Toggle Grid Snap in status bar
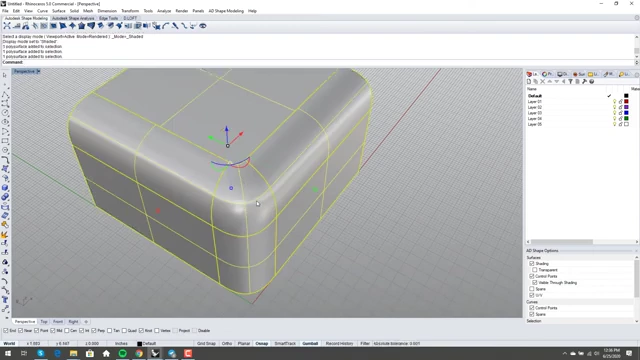 coord(206,344)
